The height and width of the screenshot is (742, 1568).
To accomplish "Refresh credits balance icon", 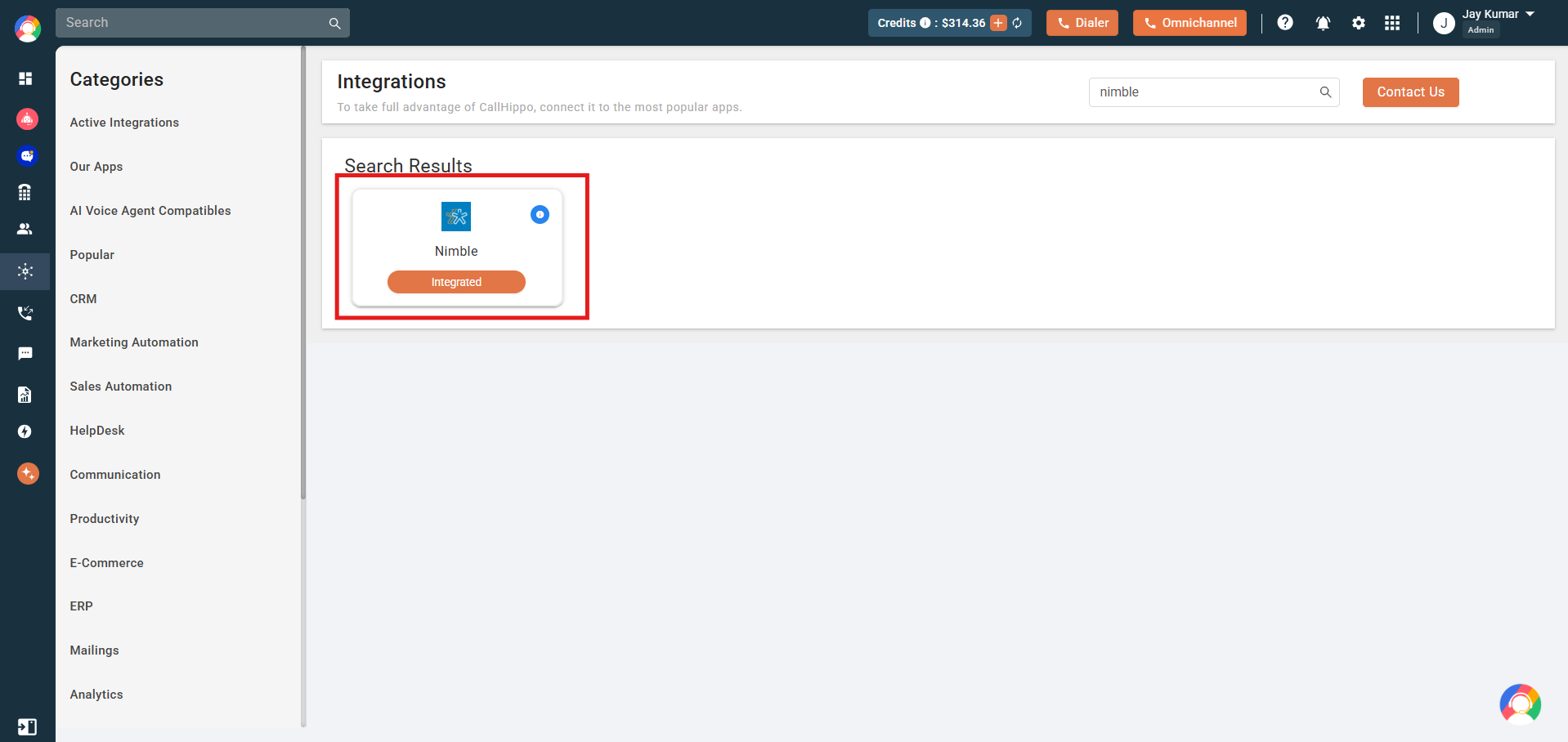I will tap(1017, 23).
